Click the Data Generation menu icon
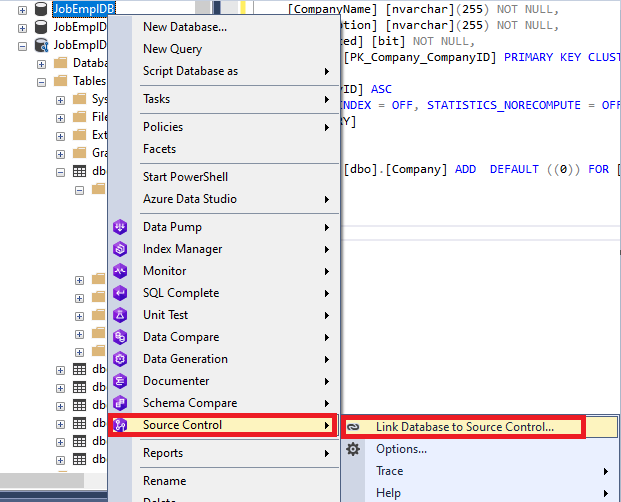Image resolution: width=621 pixels, height=502 pixels. coord(120,359)
